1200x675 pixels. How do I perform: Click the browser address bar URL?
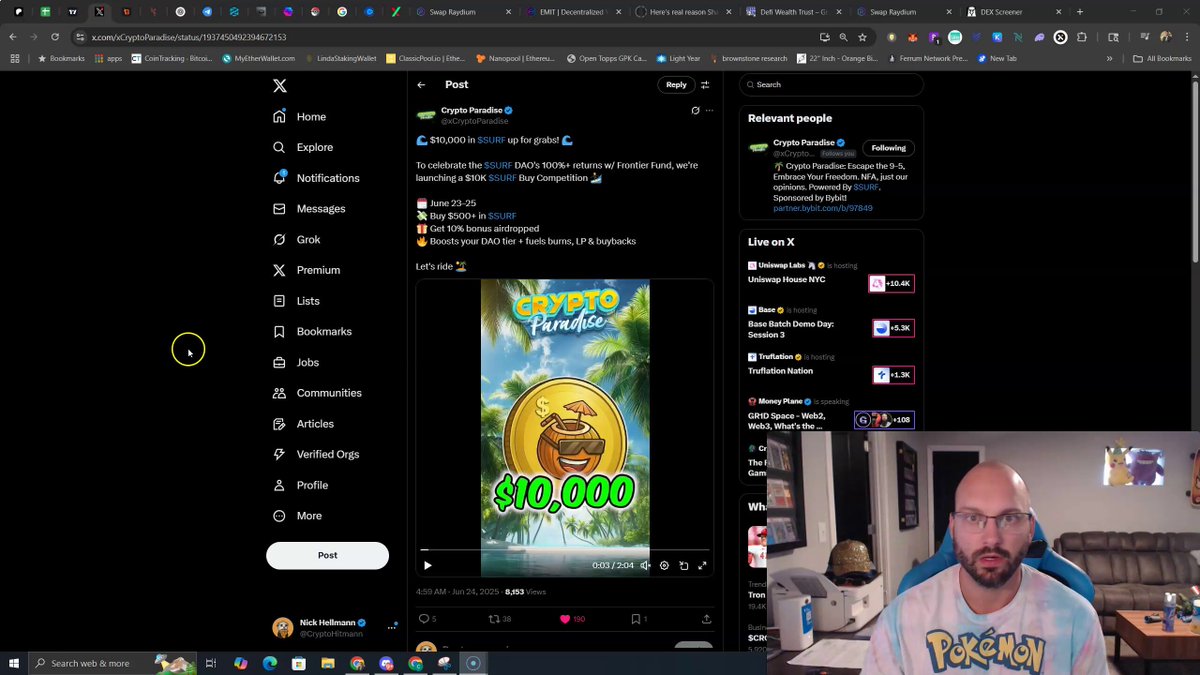point(189,37)
